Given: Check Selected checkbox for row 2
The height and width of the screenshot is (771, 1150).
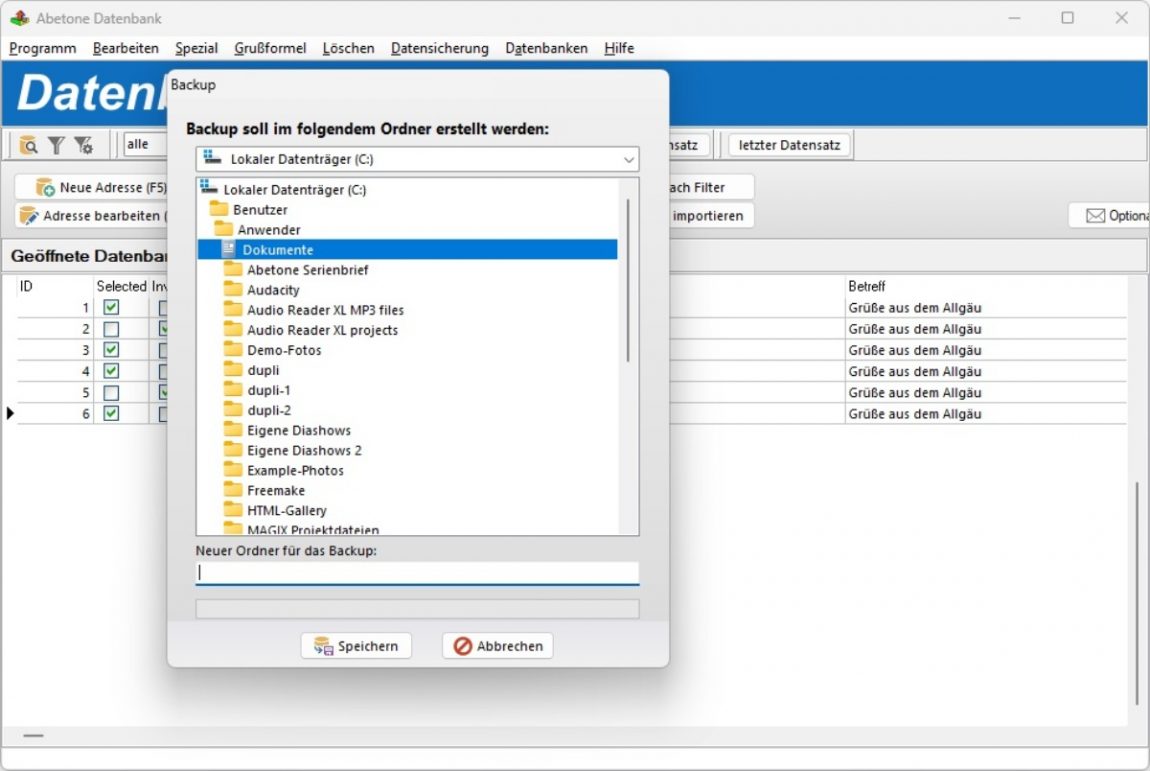Looking at the screenshot, I should [111, 329].
